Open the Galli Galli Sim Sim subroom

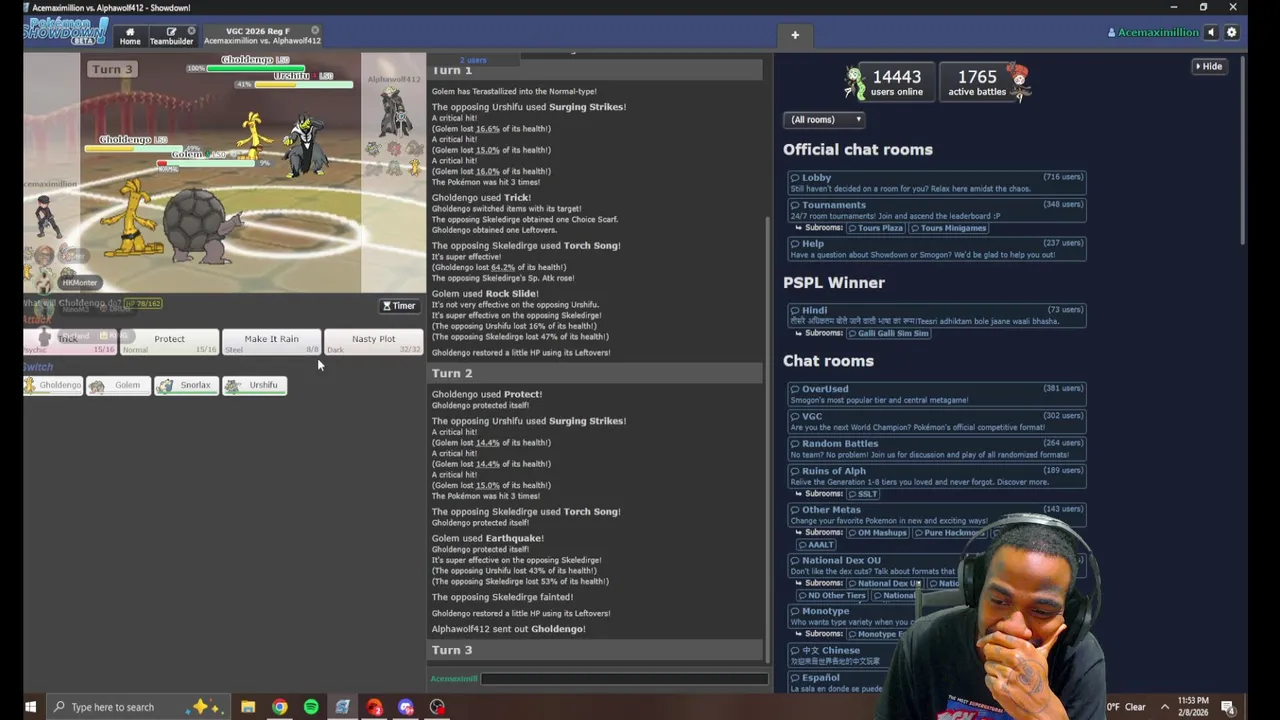click(x=889, y=333)
